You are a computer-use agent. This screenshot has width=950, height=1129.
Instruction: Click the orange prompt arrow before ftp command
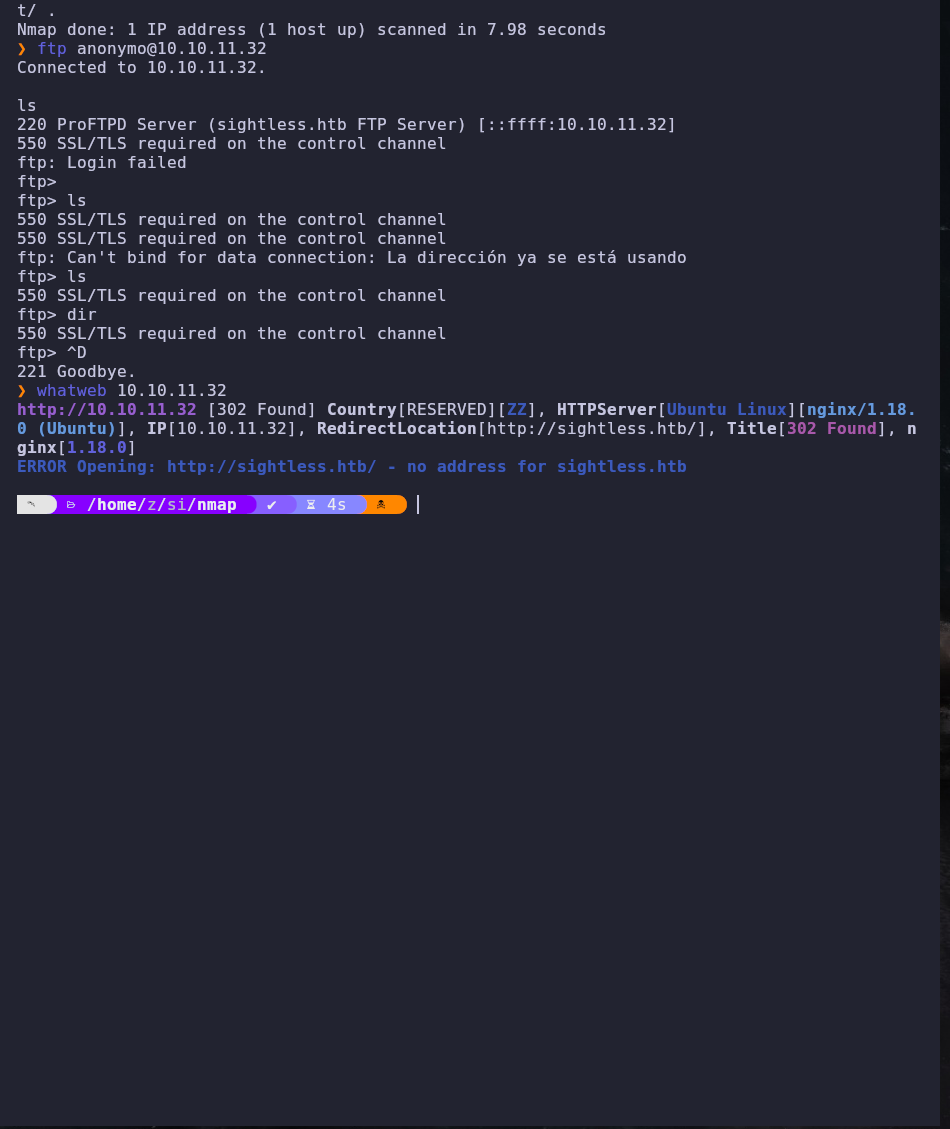22,49
